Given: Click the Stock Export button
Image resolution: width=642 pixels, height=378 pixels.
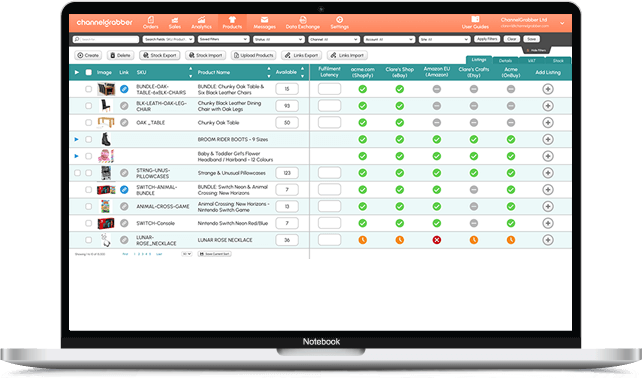Looking at the screenshot, I should pos(160,55).
